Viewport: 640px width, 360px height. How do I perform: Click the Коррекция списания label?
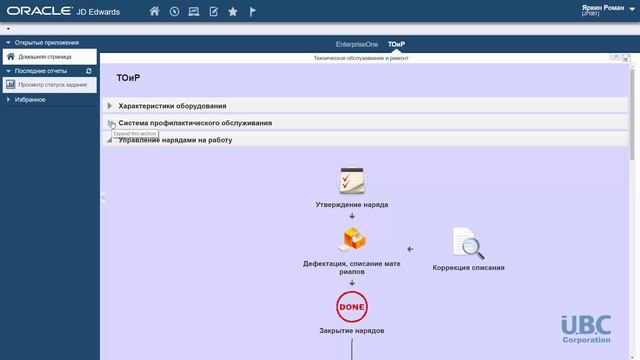coord(468,268)
